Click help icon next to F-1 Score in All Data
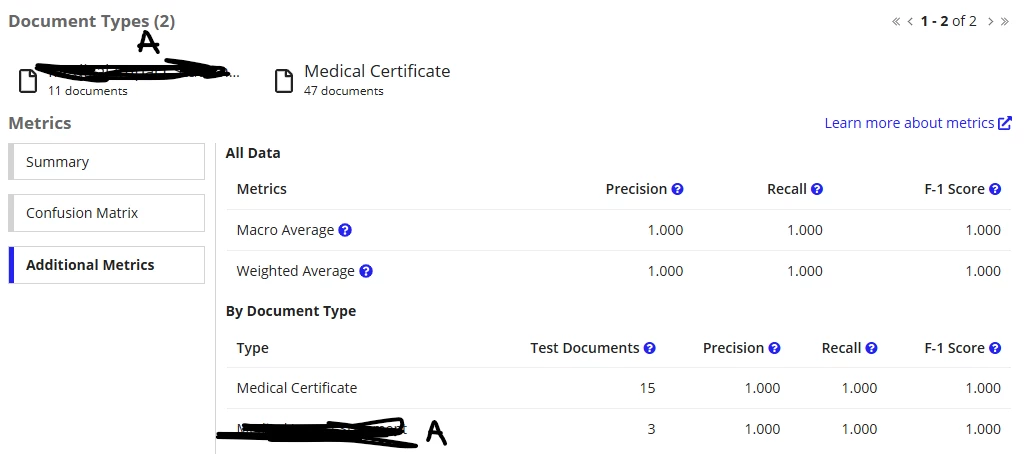This screenshot has height=454, width=1031. pyautogui.click(x=995, y=189)
